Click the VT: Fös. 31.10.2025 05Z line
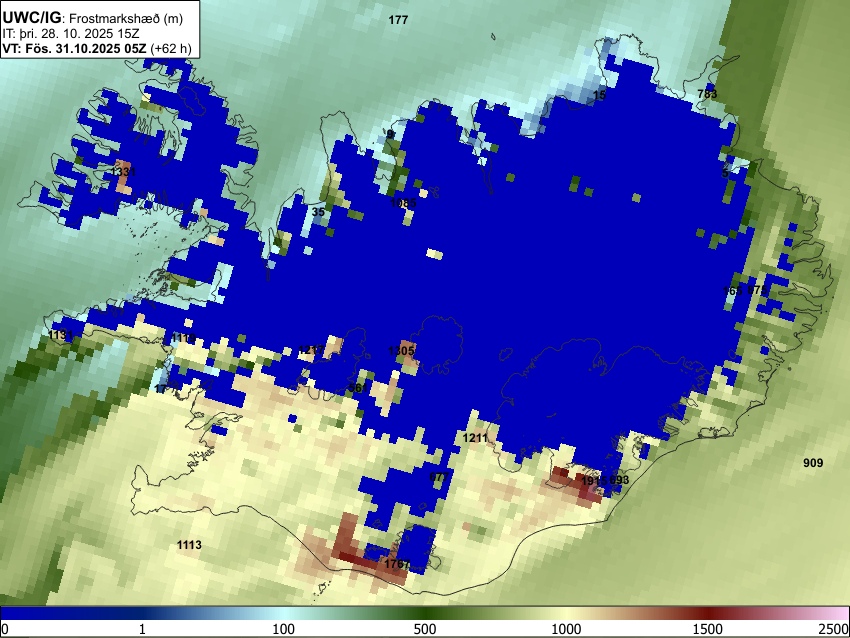Viewport: 850px width, 638px height. click(96, 48)
